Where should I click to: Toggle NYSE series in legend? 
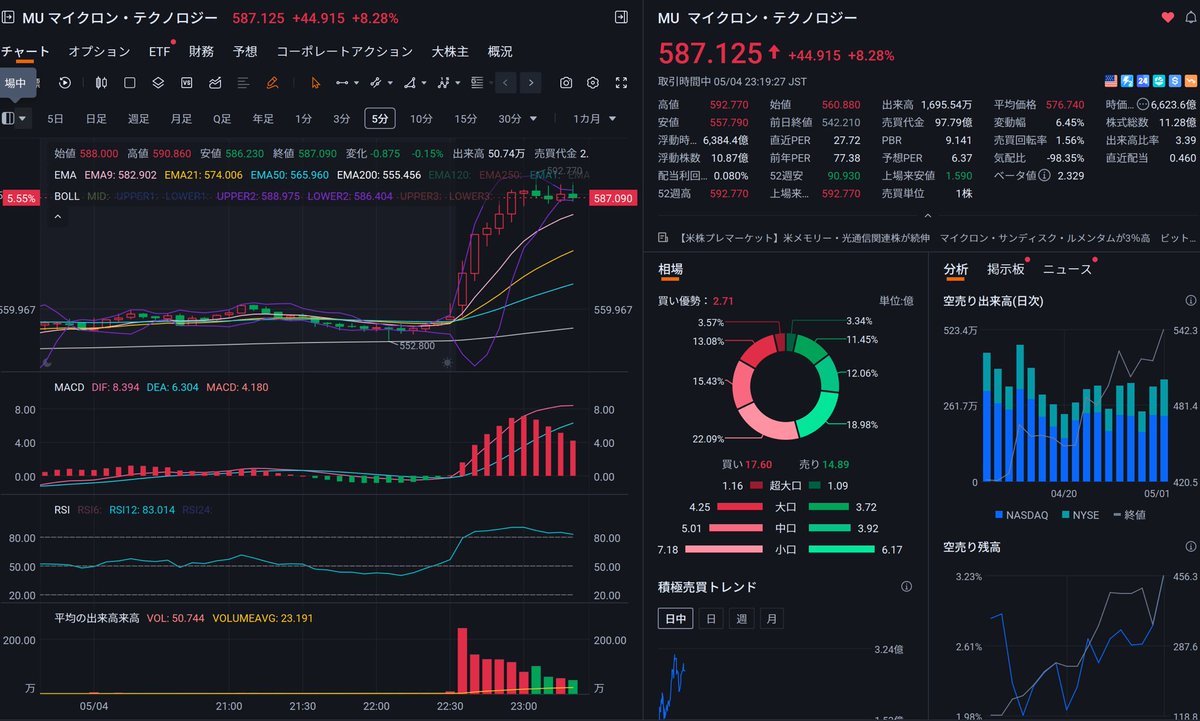1079,514
